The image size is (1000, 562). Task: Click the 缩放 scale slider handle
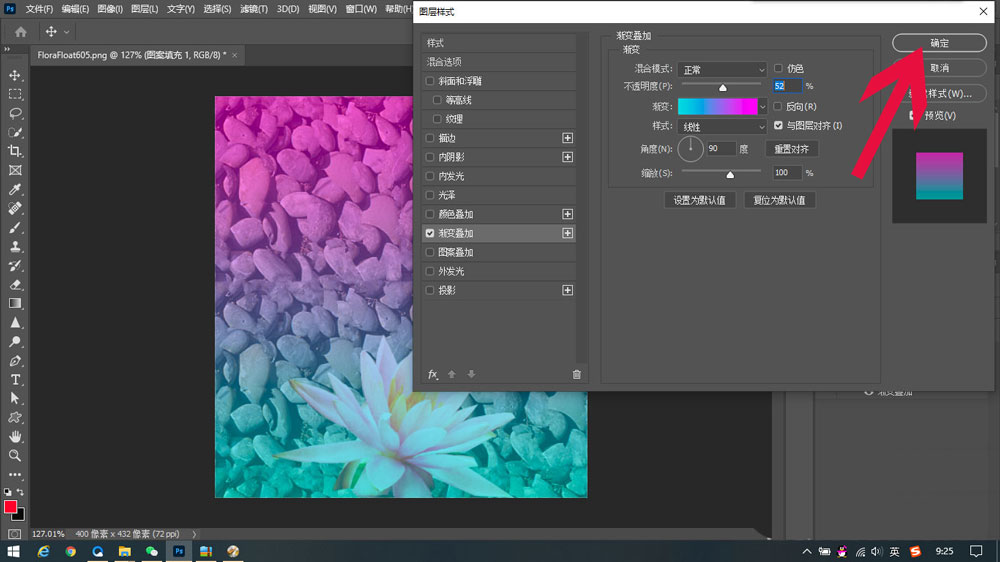pos(730,175)
